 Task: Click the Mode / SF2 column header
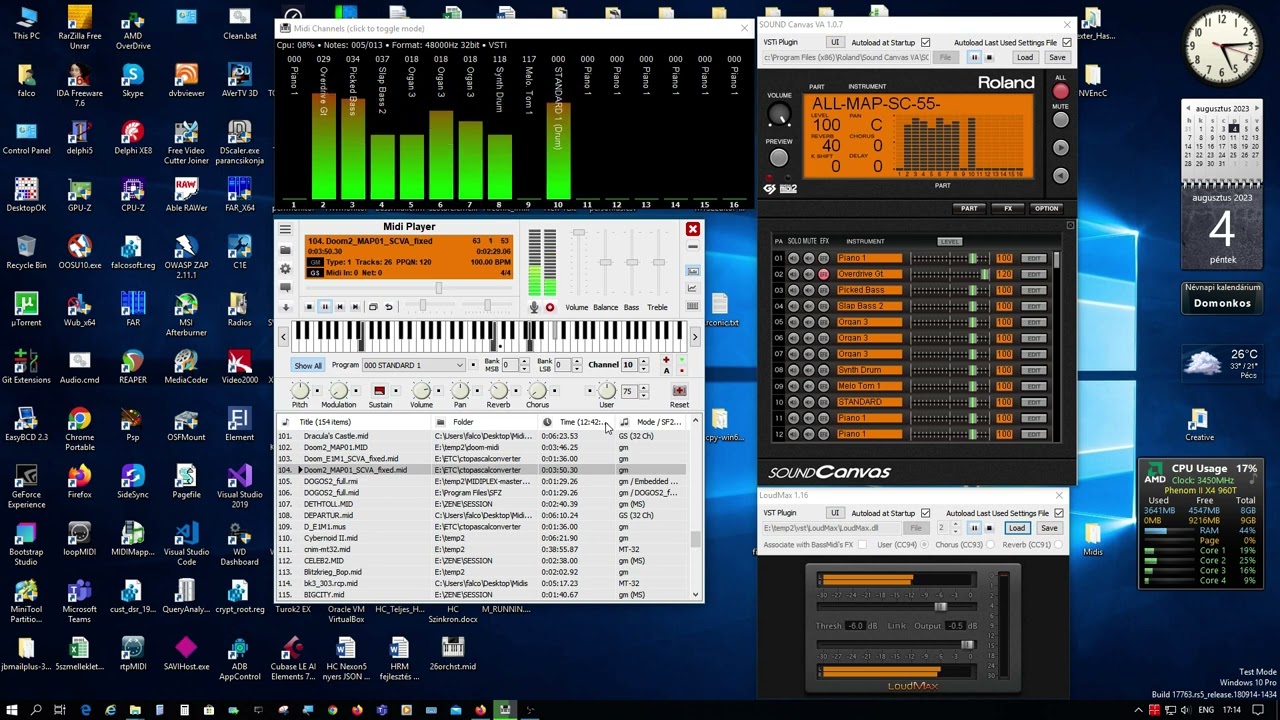[x=652, y=422]
